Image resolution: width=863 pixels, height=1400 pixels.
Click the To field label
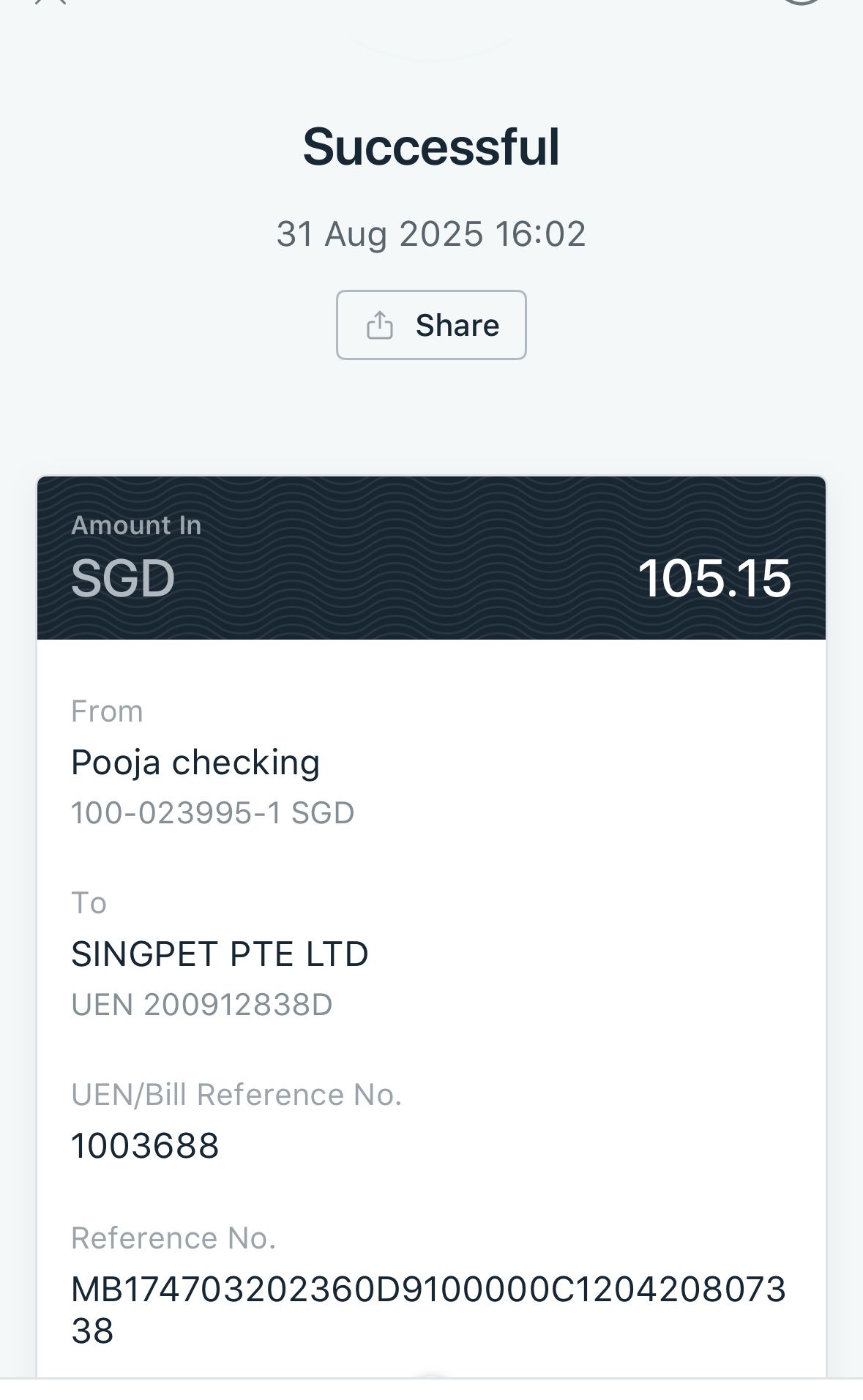tap(89, 903)
